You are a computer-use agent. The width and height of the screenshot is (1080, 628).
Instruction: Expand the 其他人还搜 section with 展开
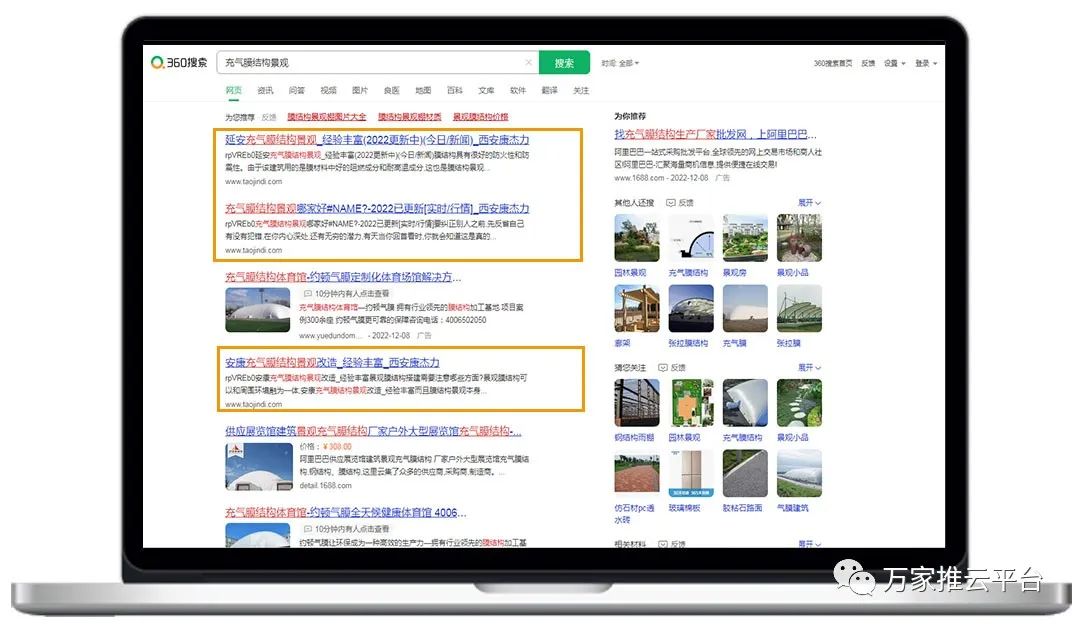[x=809, y=203]
